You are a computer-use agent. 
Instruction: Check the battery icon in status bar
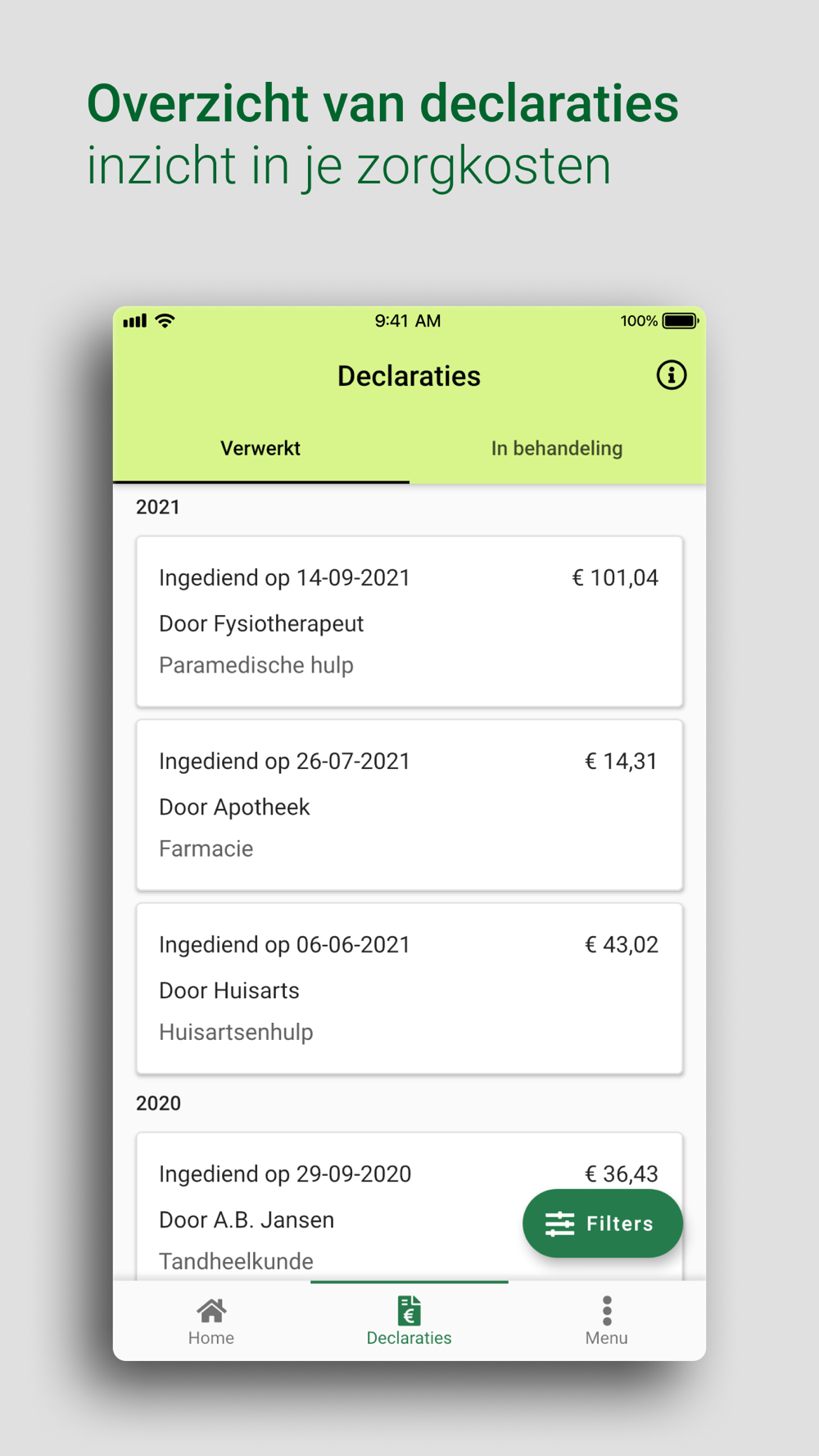[x=680, y=321]
